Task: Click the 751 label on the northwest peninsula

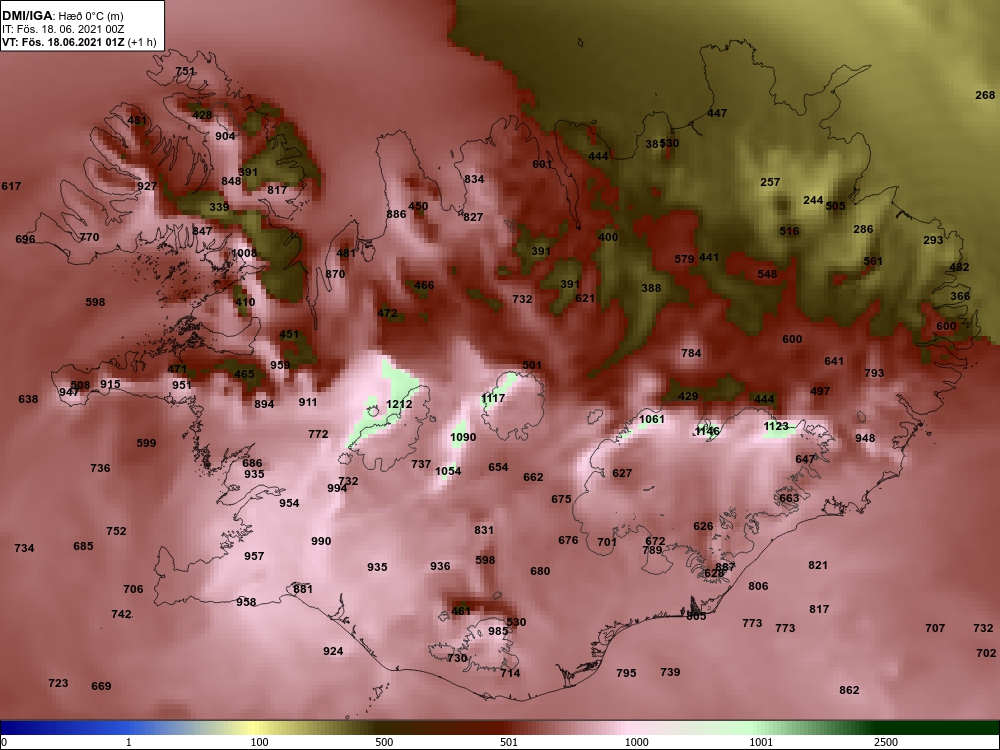Action: point(186,71)
